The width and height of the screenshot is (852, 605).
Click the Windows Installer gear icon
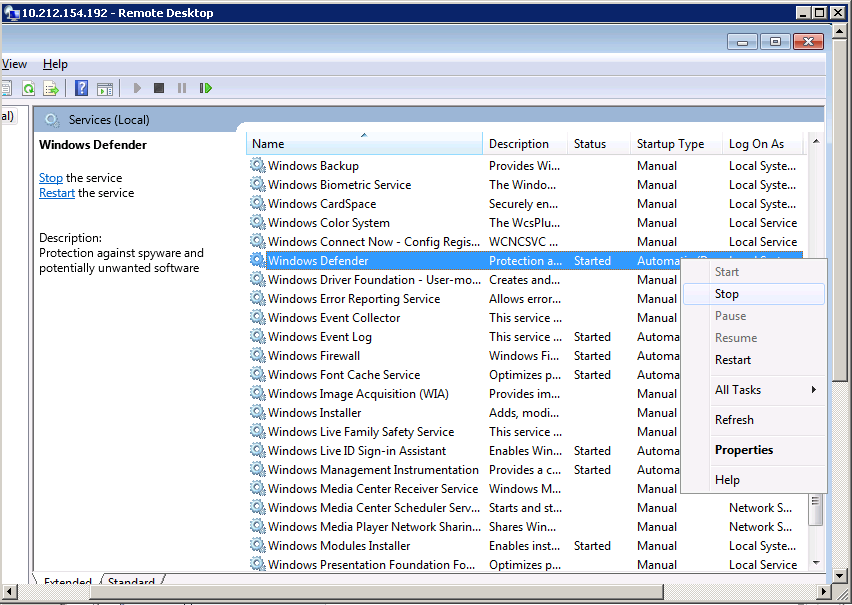(257, 413)
